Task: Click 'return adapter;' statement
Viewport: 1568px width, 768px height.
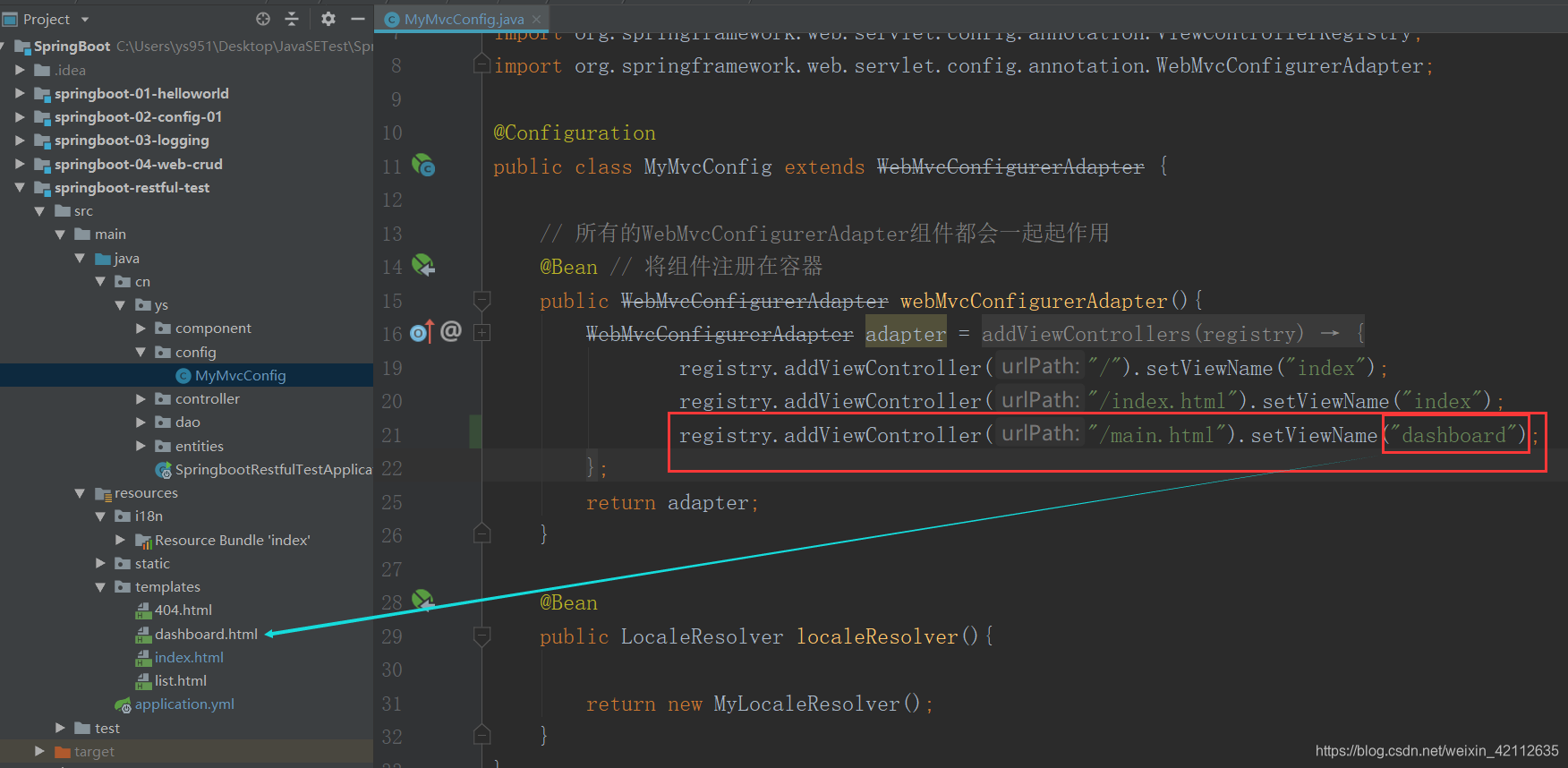Action: (672, 502)
